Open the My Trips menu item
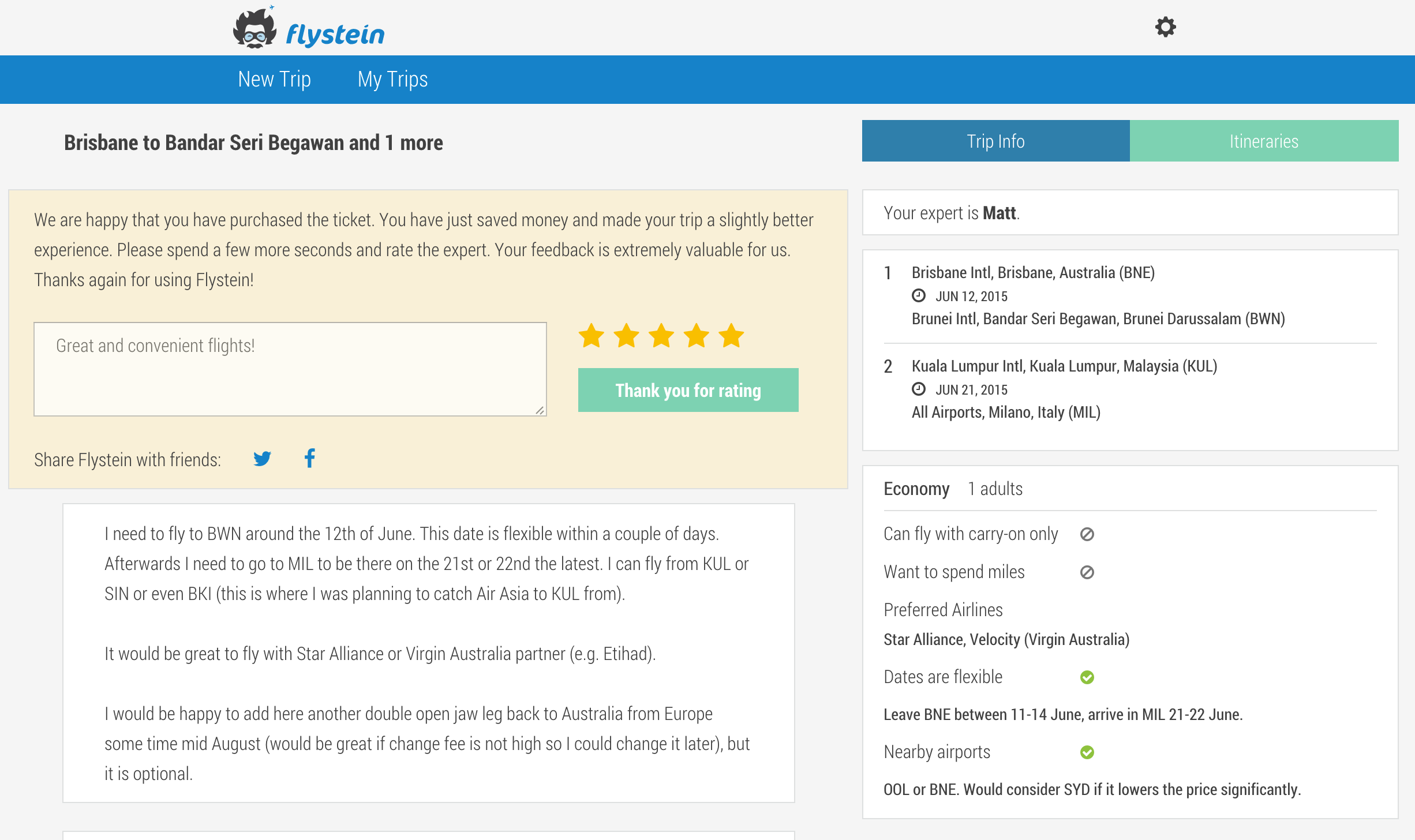This screenshot has width=1415, height=840. point(392,80)
